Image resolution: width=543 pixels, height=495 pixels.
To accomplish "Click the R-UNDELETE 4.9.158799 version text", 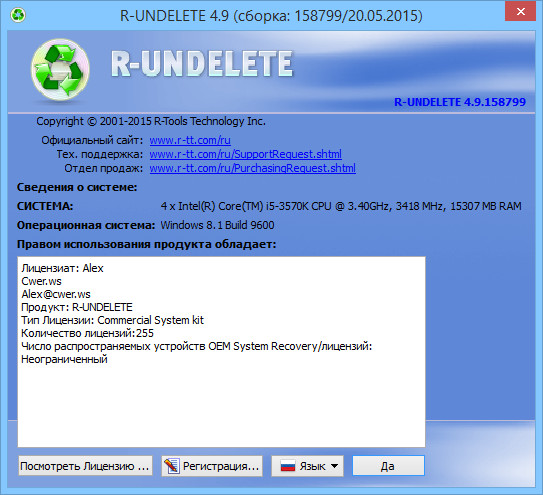I will tap(460, 102).
